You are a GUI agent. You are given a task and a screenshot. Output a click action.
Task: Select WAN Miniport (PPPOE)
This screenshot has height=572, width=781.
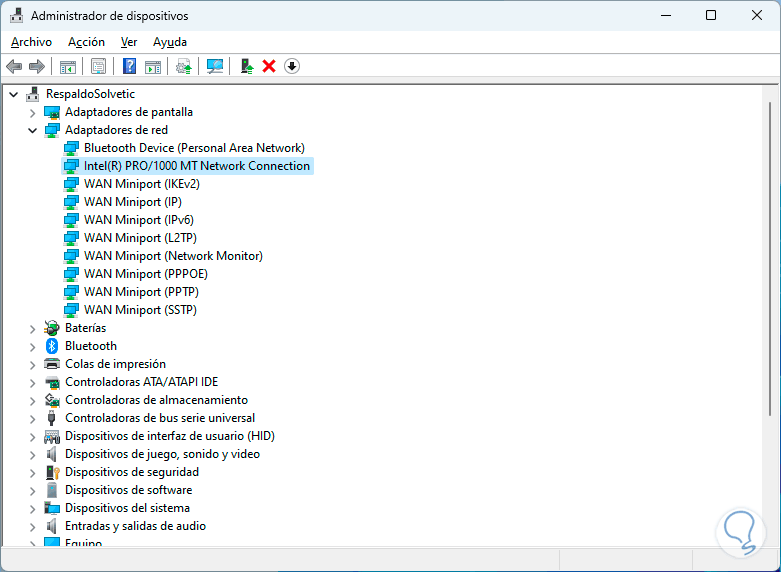[x=145, y=274]
